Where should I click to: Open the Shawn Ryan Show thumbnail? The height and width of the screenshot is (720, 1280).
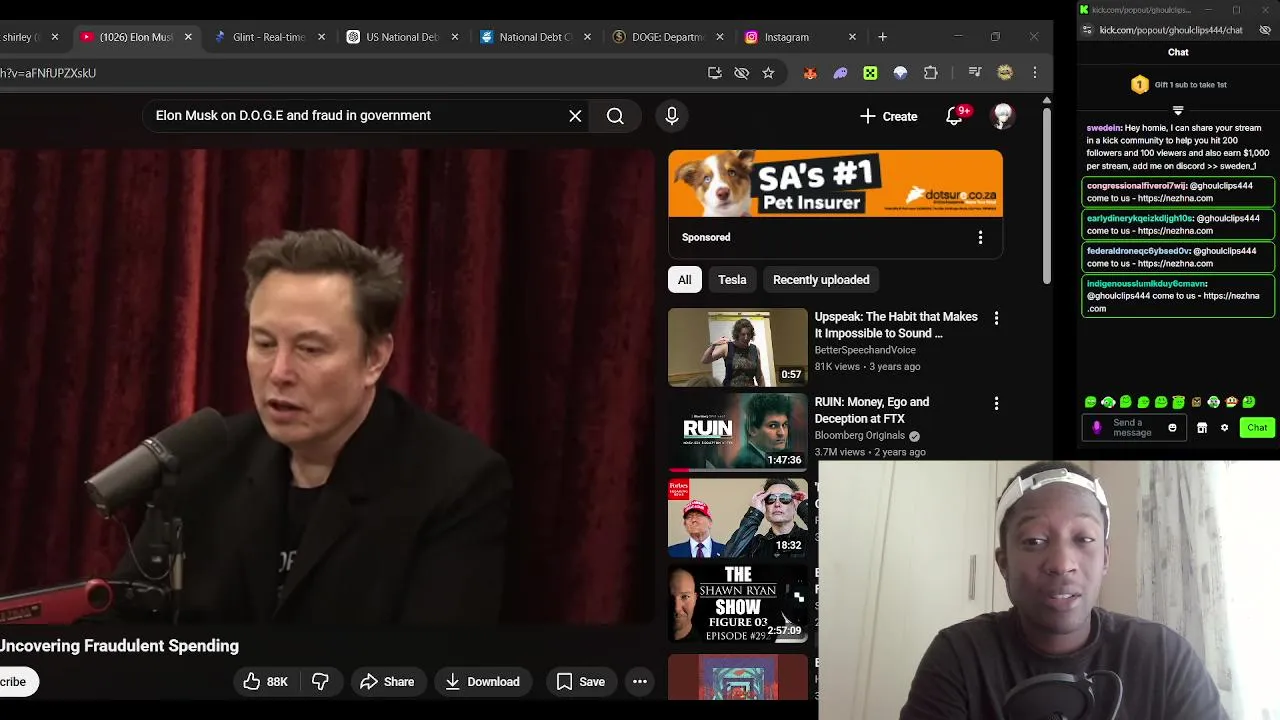pyautogui.click(x=738, y=603)
